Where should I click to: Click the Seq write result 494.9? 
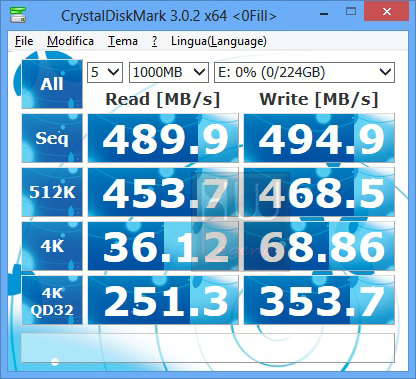319,138
